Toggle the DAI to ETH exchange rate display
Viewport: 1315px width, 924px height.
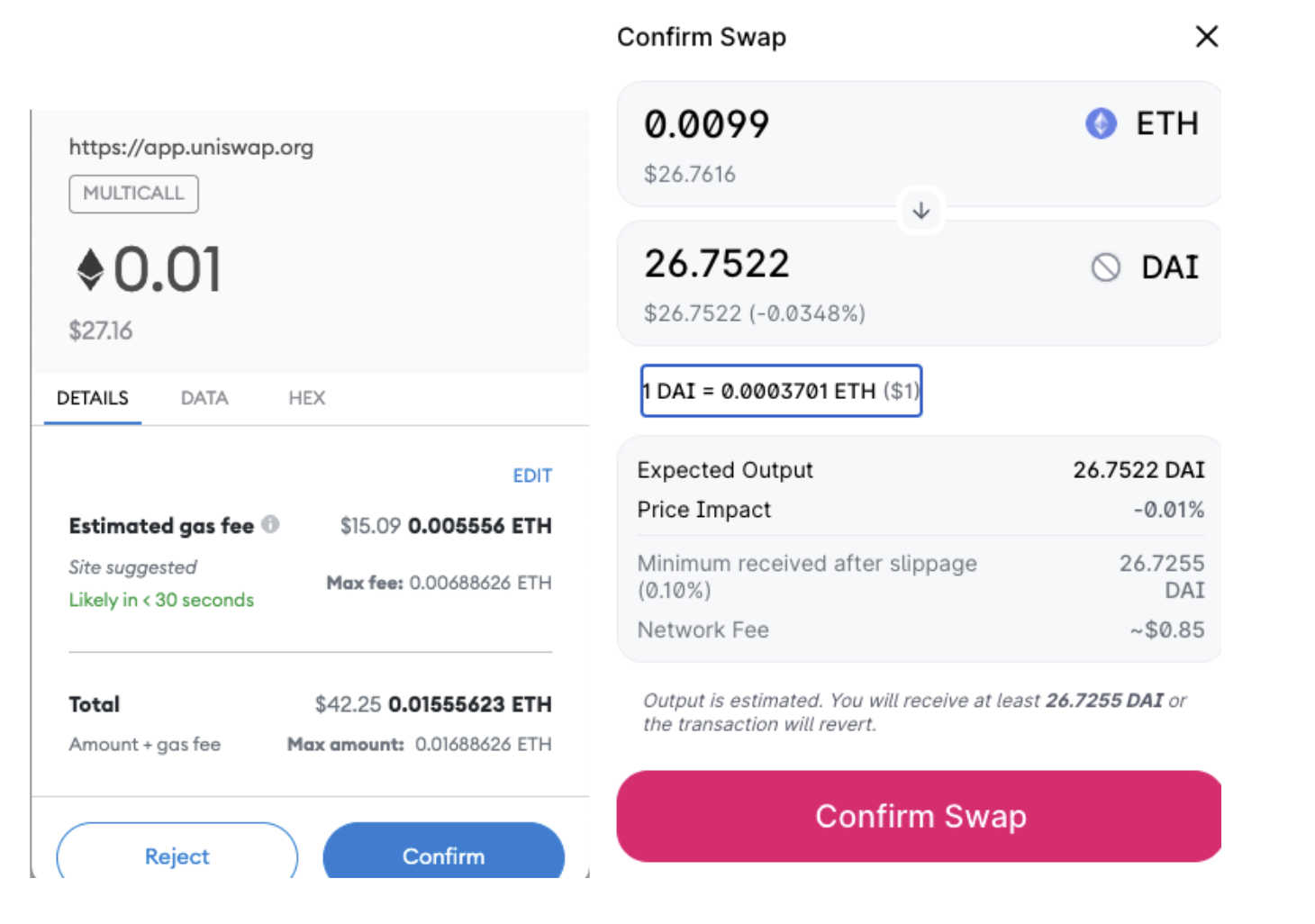click(780, 391)
